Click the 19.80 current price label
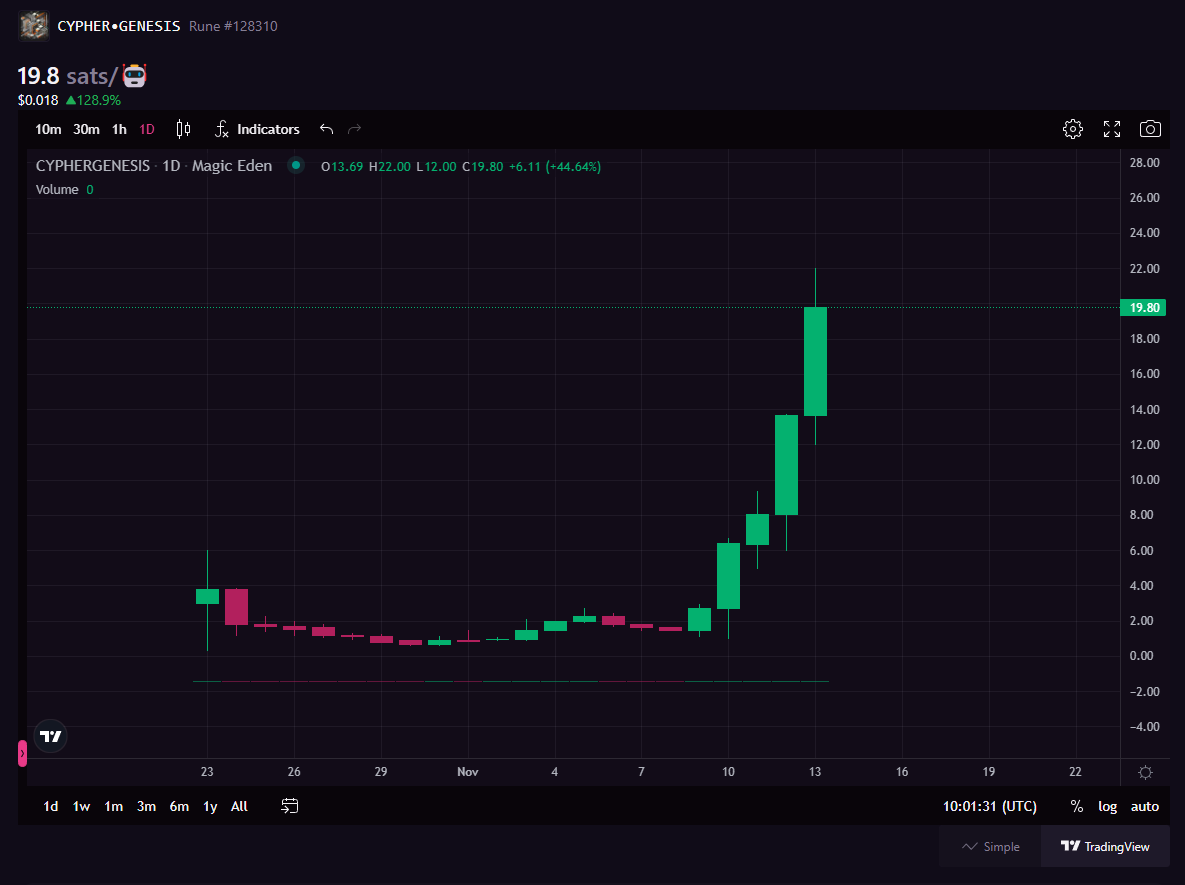1185x885 pixels. [1143, 308]
